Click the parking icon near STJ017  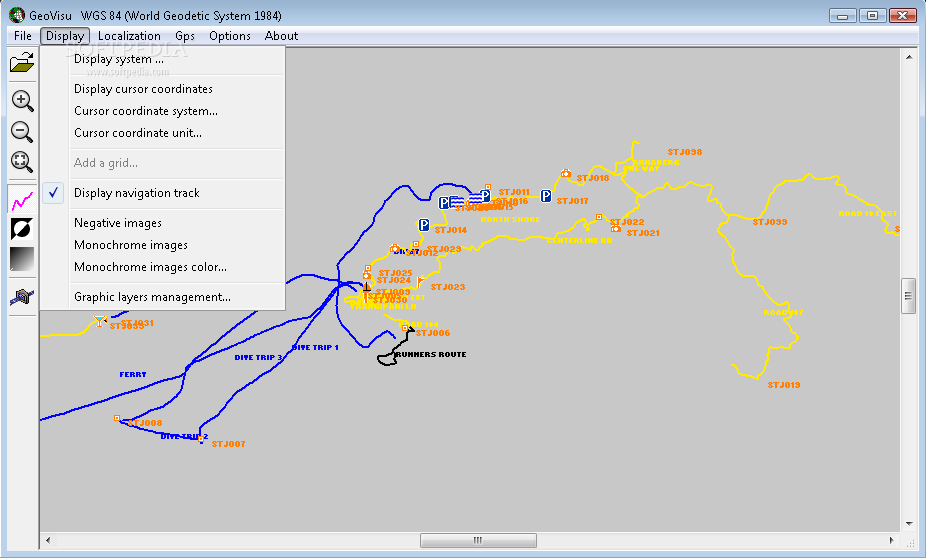click(x=546, y=196)
